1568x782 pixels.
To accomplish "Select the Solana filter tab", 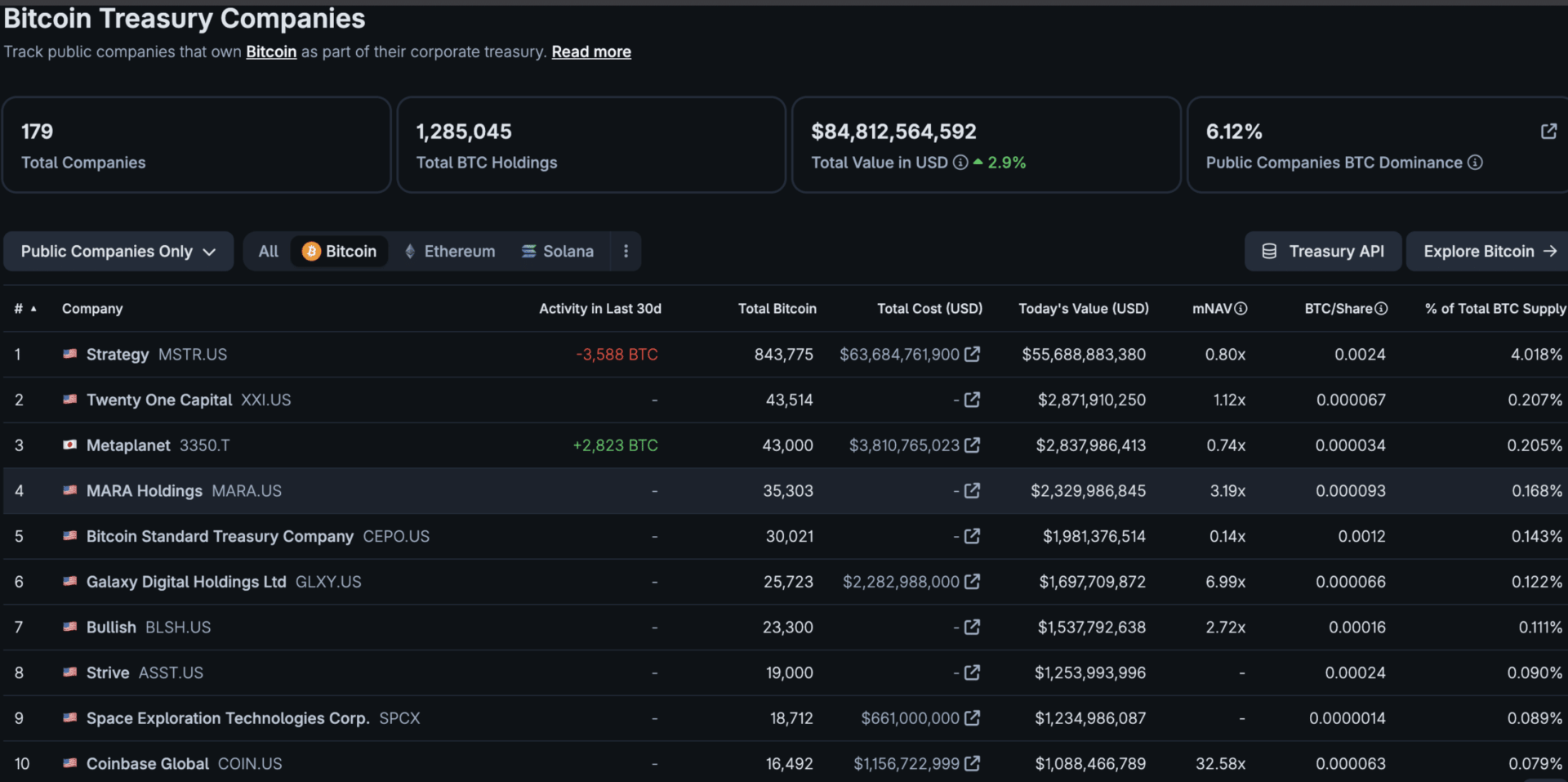I will (x=558, y=252).
